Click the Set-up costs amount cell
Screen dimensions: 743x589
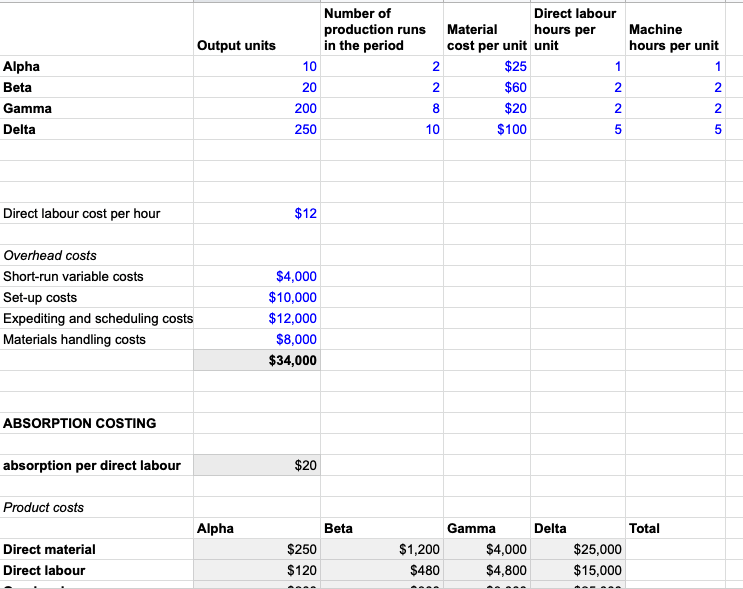coord(257,297)
